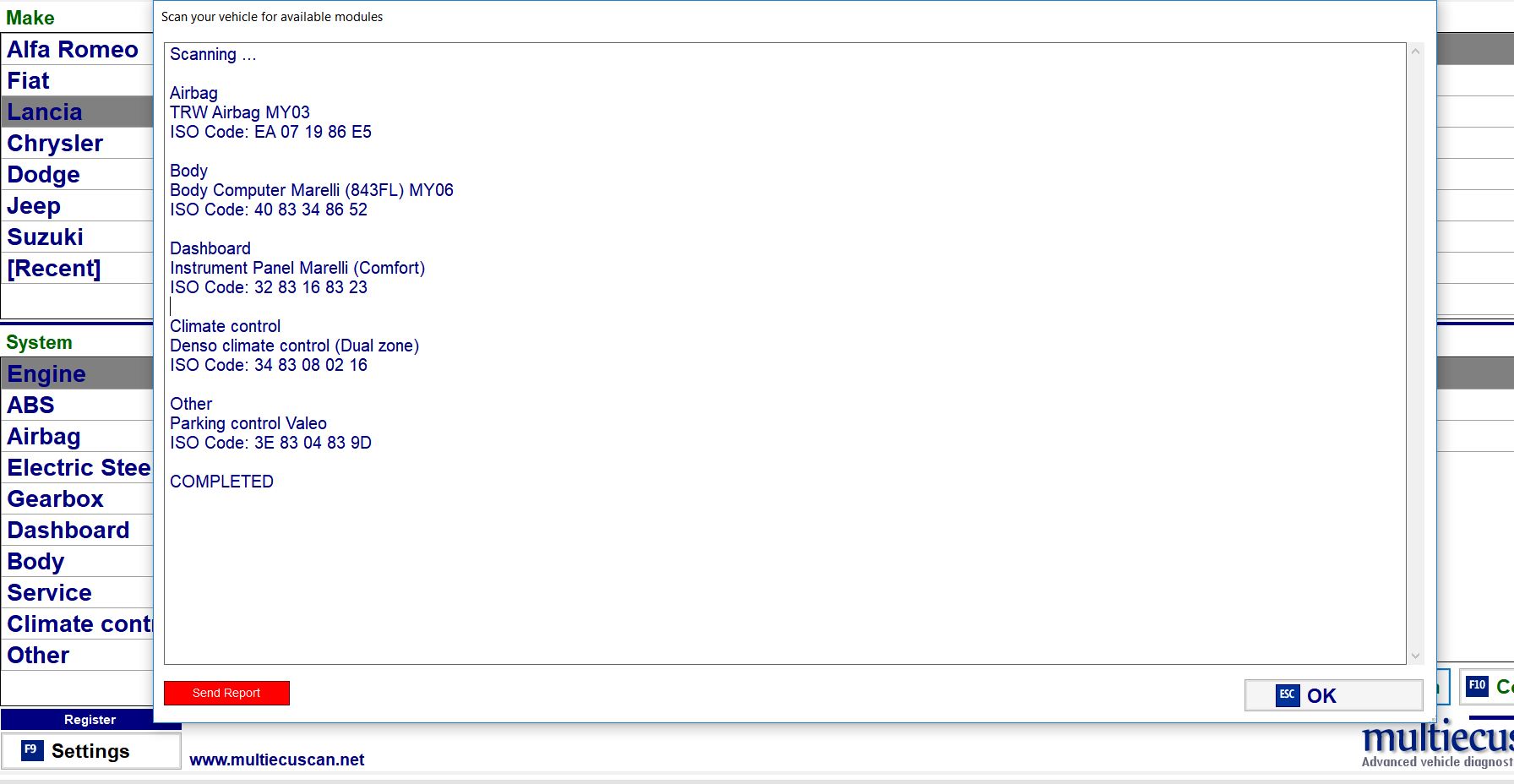This screenshot has height=784, width=1514.
Task: Confirm the scan dialog with OK
Action: [1333, 695]
